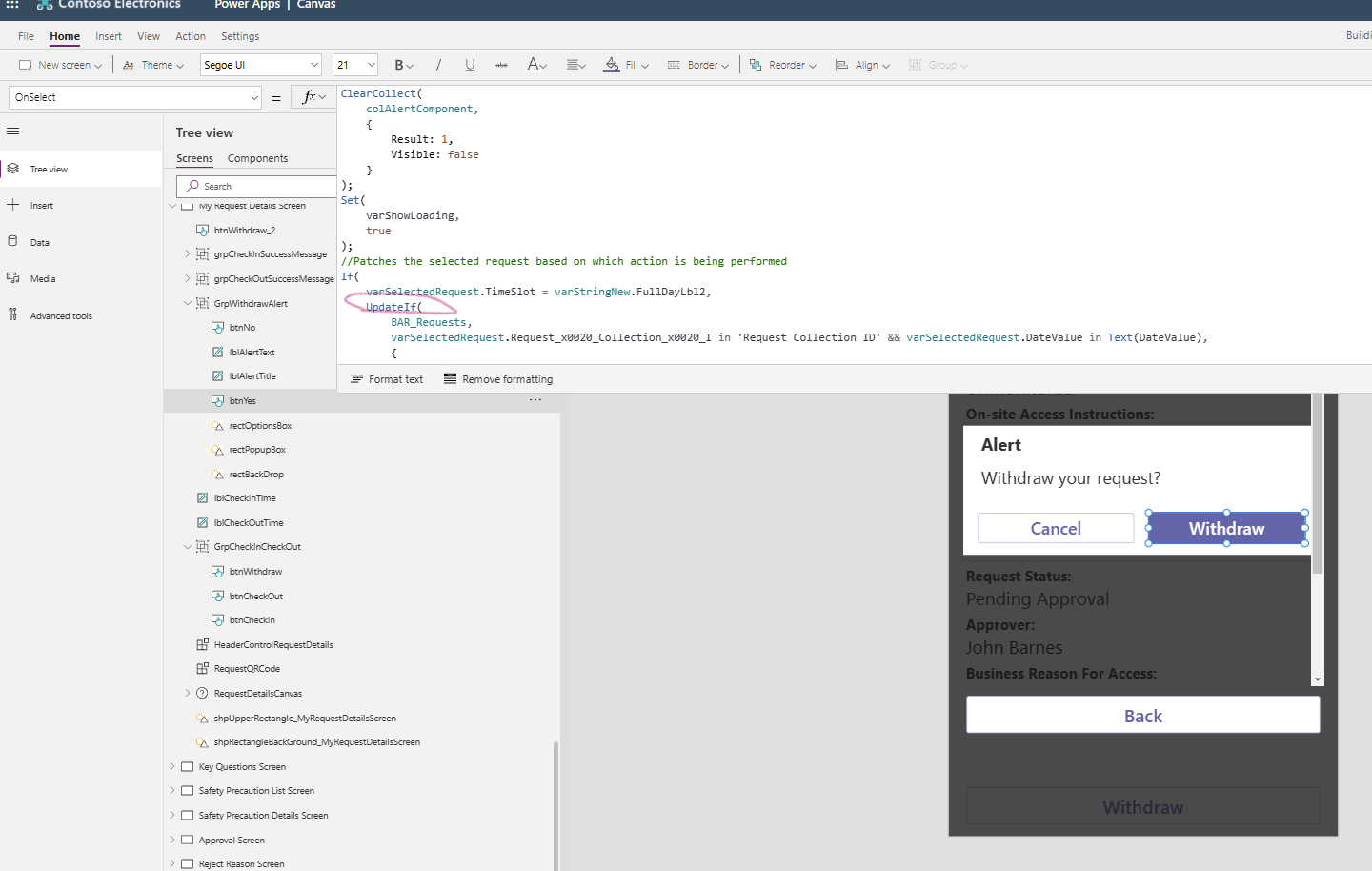Select lblAlertText in tree view
The height and width of the screenshot is (871, 1372).
[x=252, y=352]
